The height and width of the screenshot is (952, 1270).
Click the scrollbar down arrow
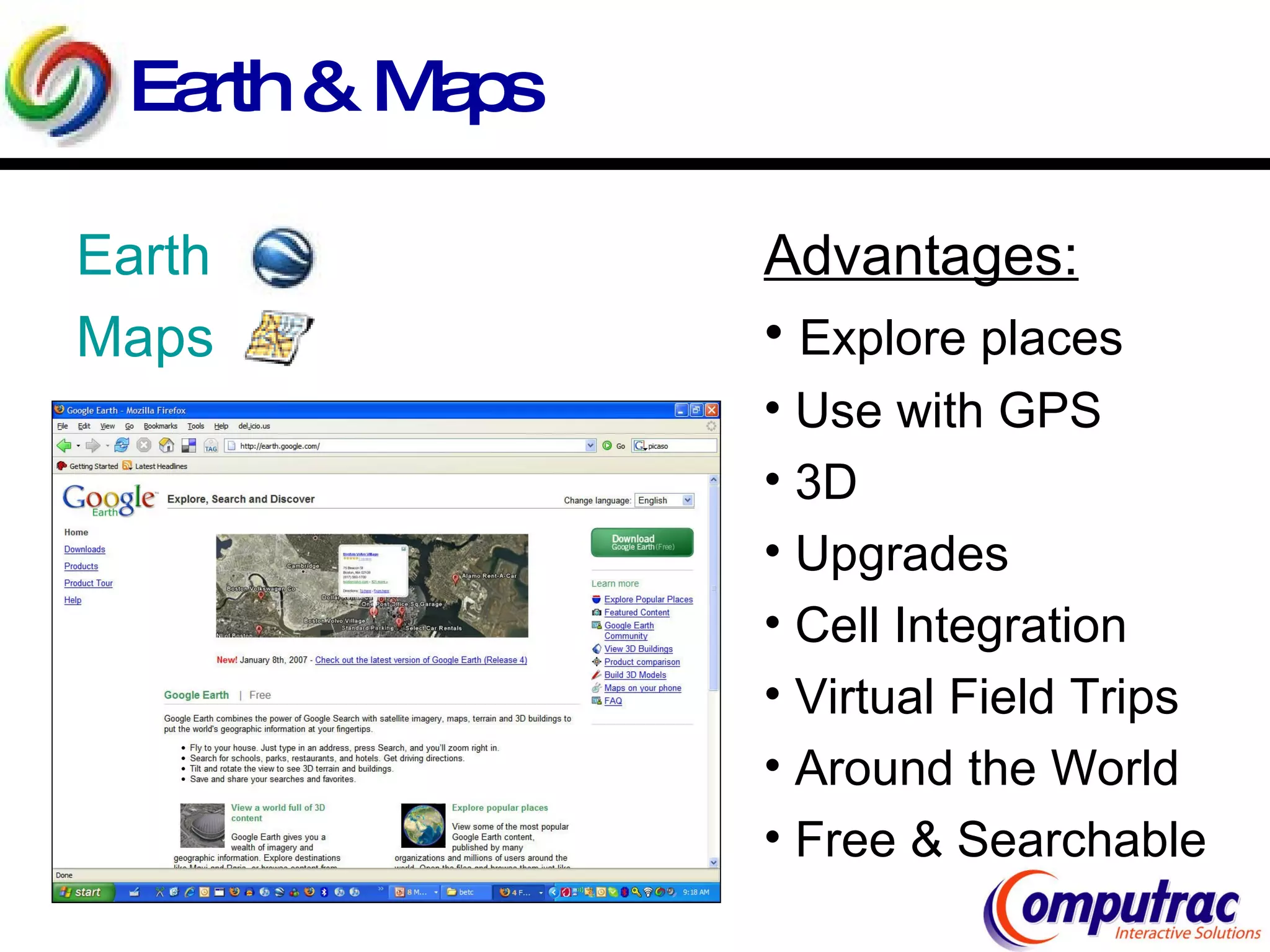713,862
